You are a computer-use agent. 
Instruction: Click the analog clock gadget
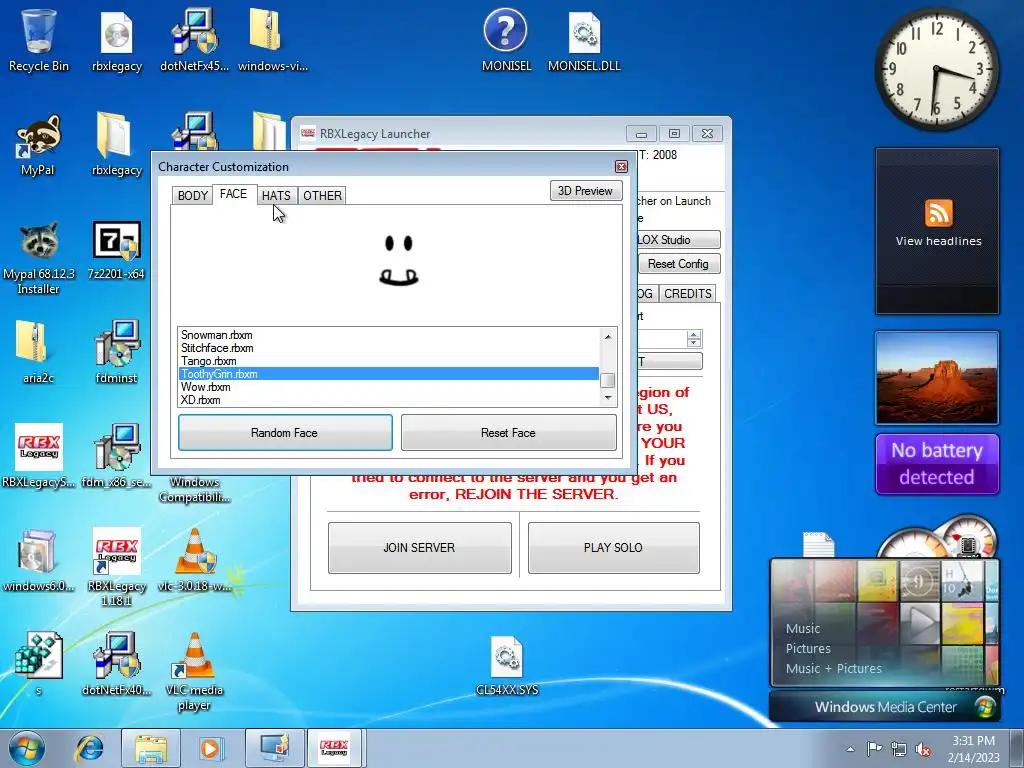click(936, 69)
